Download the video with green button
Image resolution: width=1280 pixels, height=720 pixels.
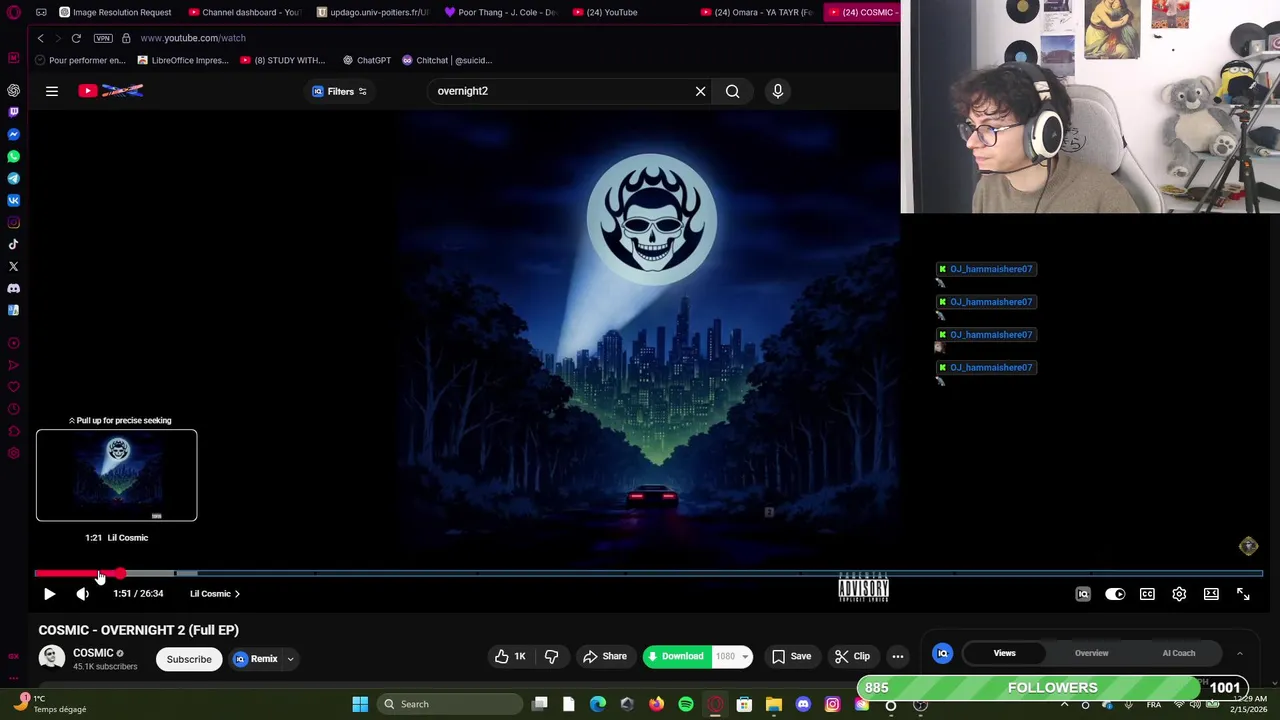pyautogui.click(x=676, y=656)
